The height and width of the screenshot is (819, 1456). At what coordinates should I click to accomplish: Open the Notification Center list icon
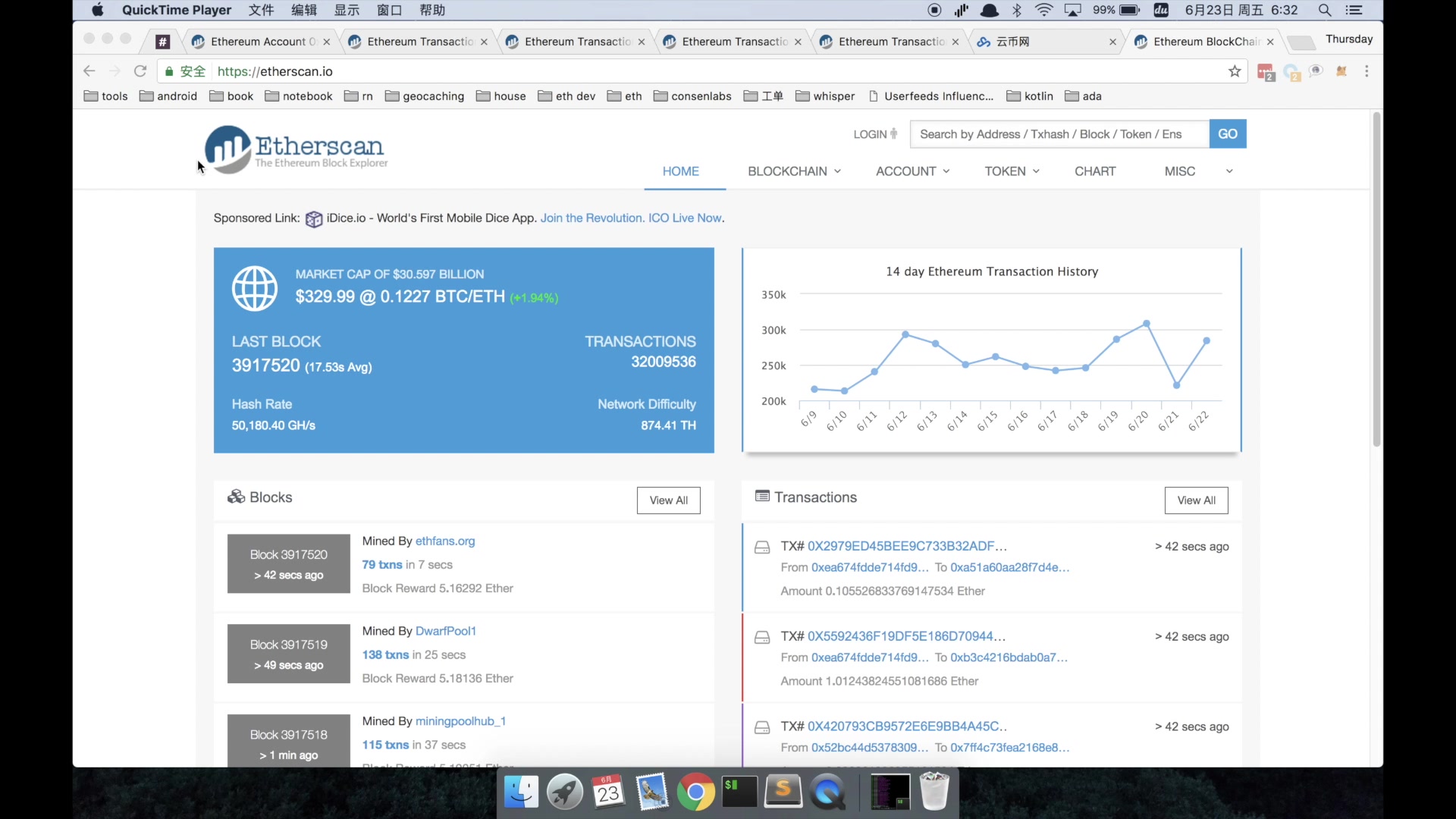coord(1354,10)
